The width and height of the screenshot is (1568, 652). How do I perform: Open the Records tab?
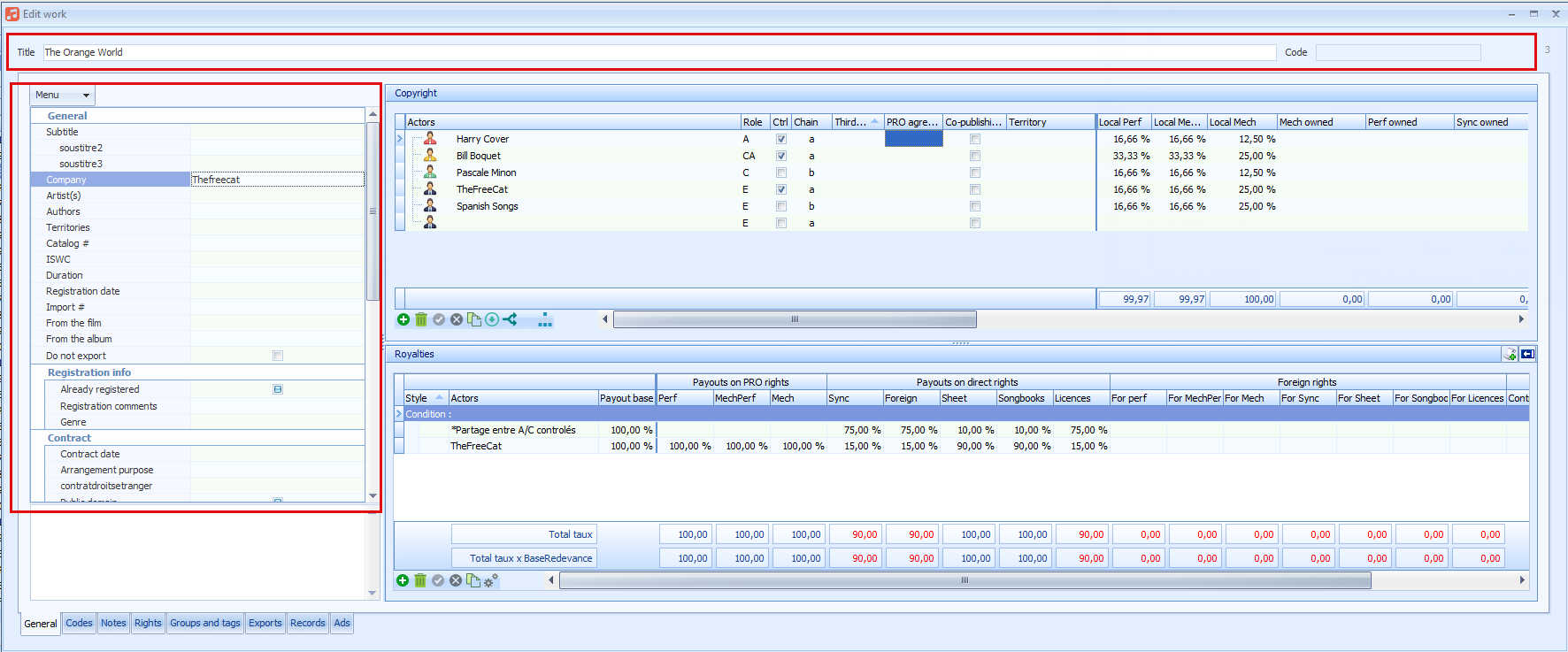[x=308, y=623]
